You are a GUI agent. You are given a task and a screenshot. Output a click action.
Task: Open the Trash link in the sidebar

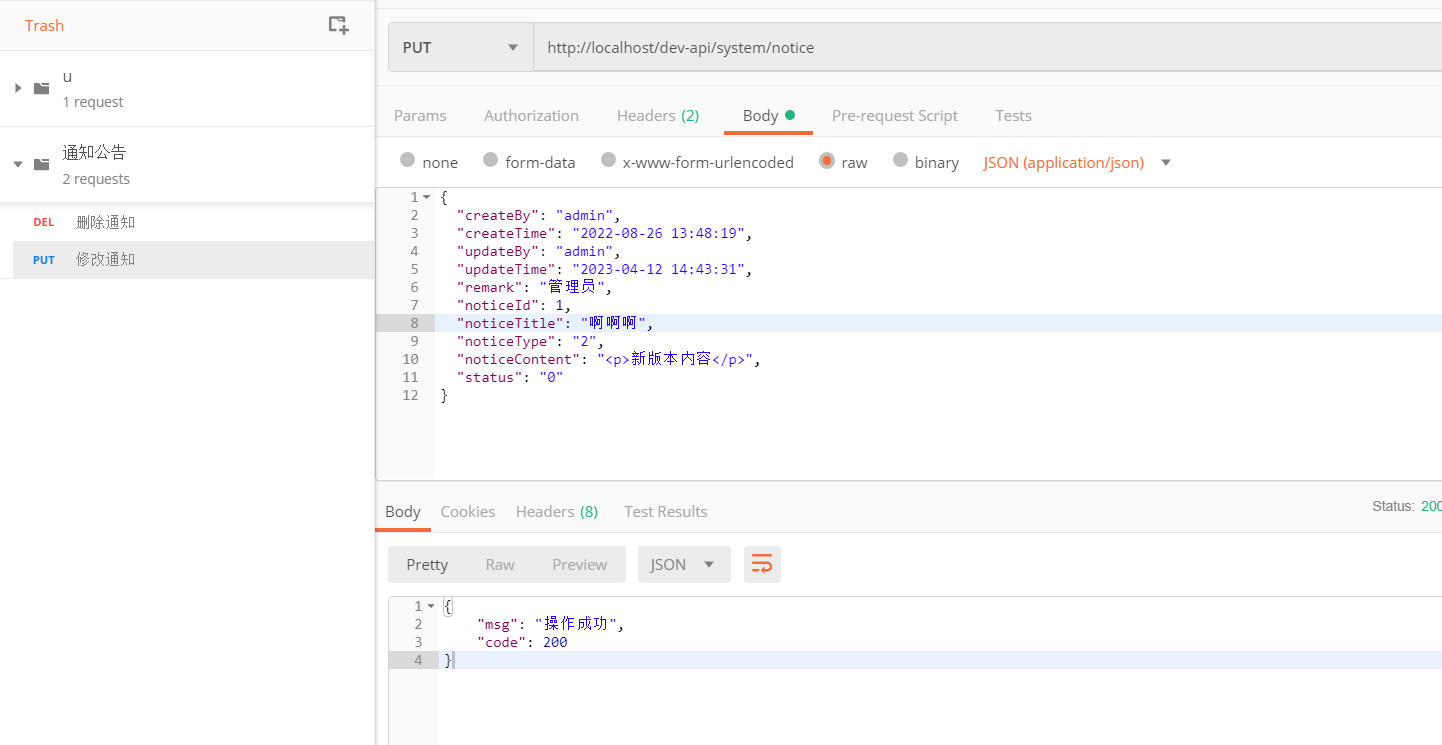(x=44, y=26)
